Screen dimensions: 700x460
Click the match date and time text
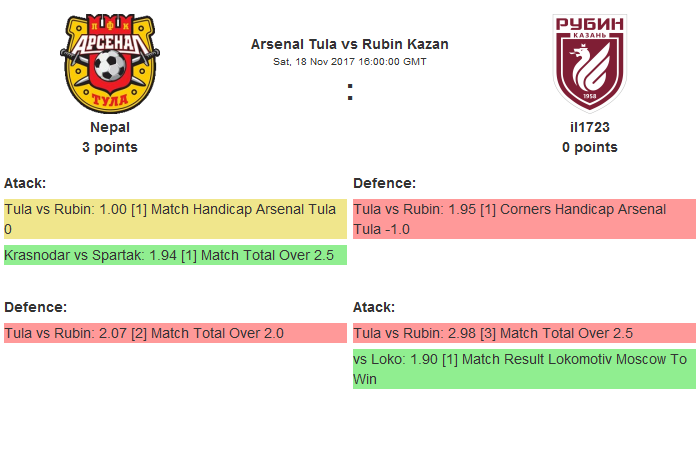coord(349,61)
